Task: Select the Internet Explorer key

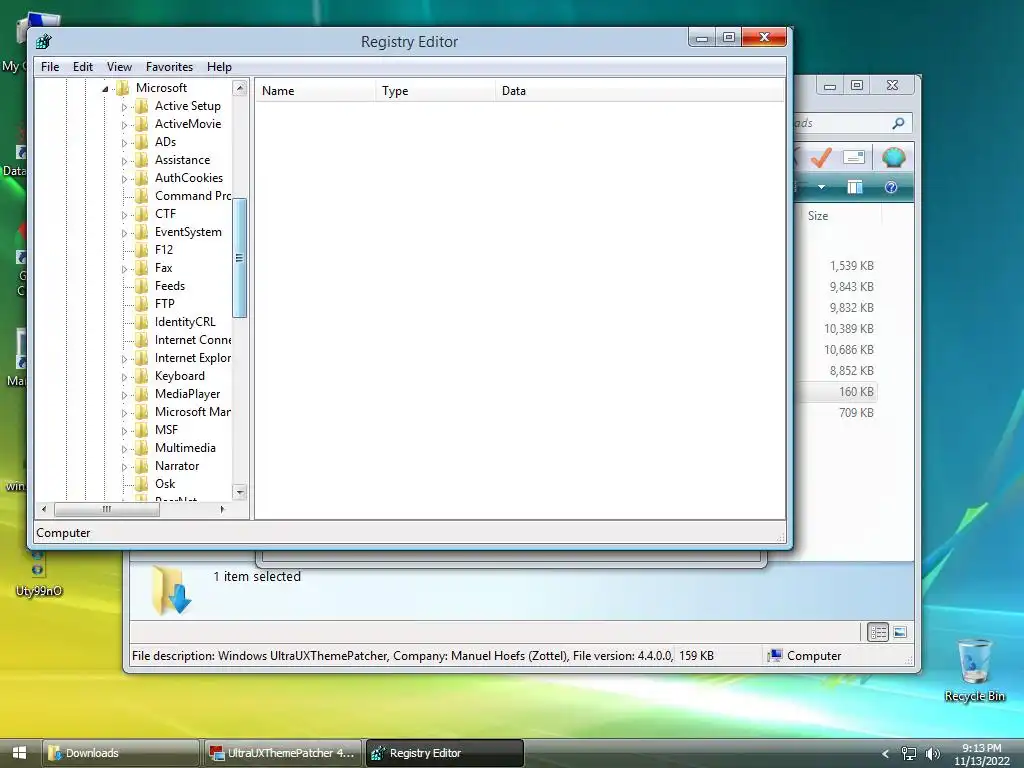Action: pos(193,358)
